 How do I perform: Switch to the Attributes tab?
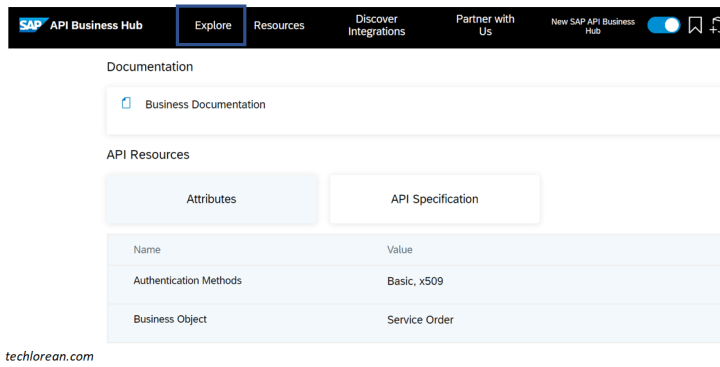pyautogui.click(x=211, y=199)
